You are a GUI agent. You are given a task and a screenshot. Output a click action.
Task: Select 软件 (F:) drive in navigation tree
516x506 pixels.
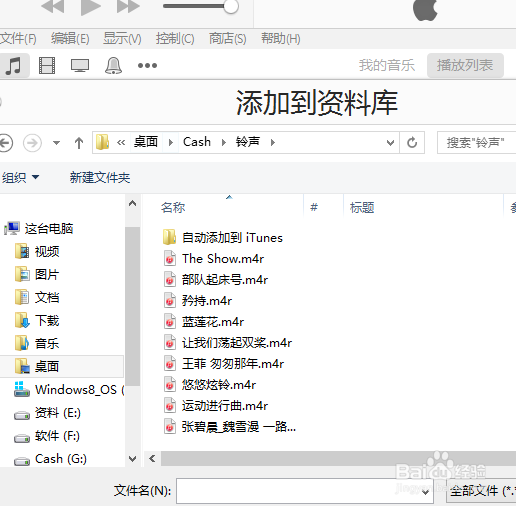click(47, 436)
